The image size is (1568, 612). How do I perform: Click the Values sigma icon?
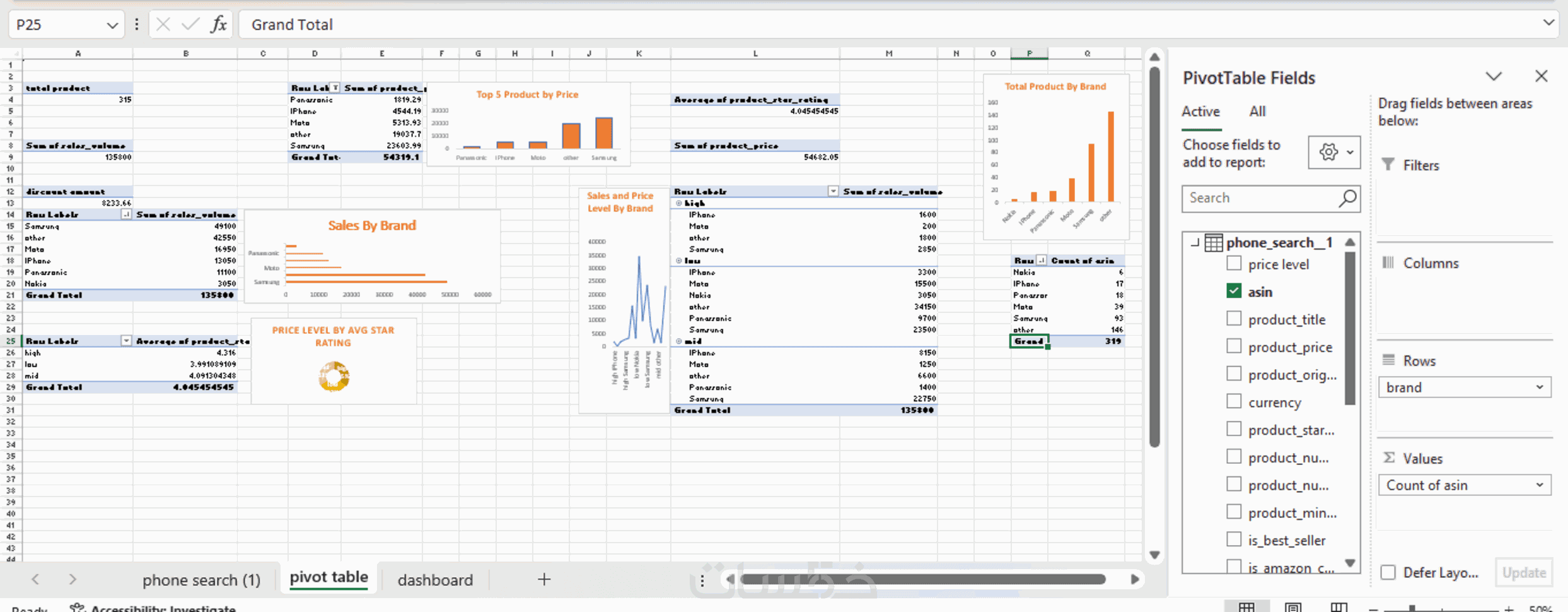coord(1388,458)
